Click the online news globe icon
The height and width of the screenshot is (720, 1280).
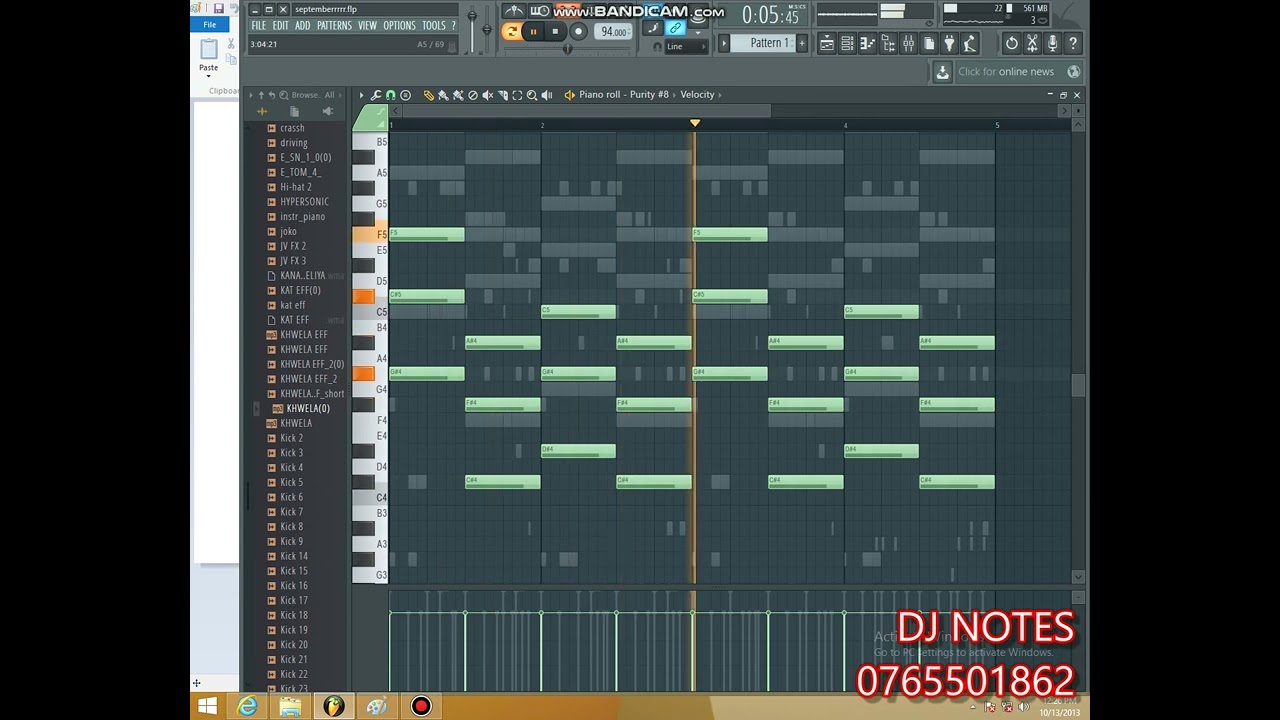1073,72
